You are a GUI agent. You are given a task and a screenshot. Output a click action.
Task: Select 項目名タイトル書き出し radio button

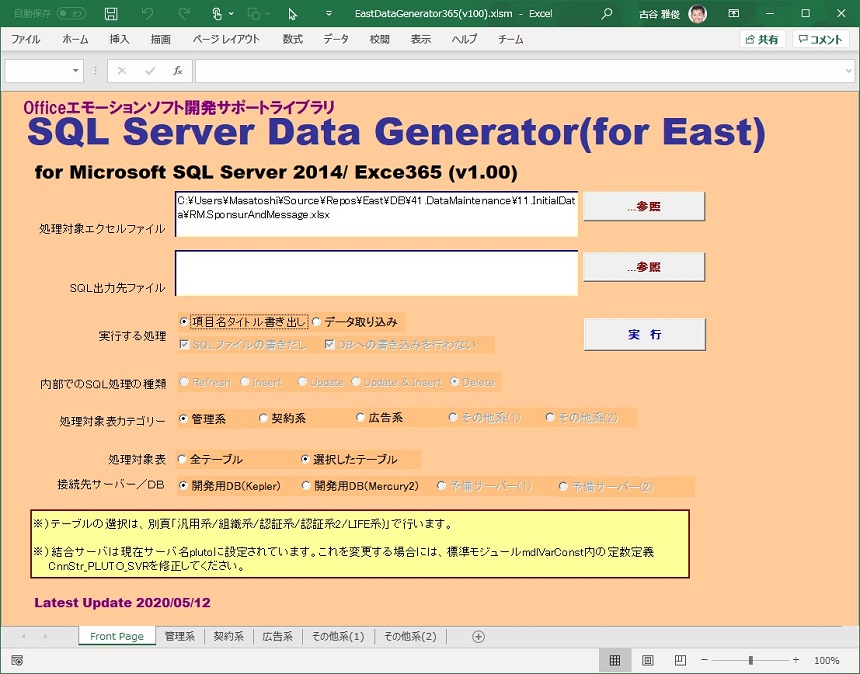pos(184,322)
